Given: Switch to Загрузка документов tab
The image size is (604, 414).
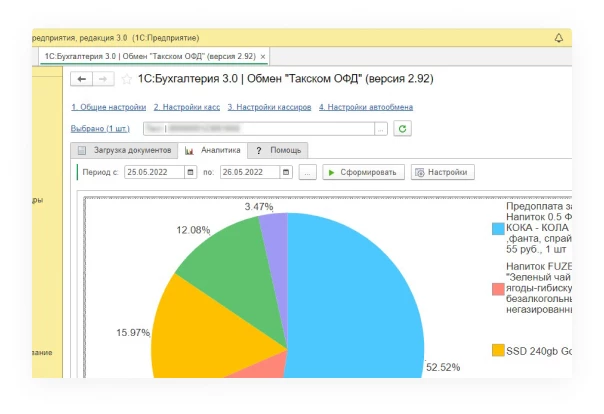Looking at the screenshot, I should (125, 150).
